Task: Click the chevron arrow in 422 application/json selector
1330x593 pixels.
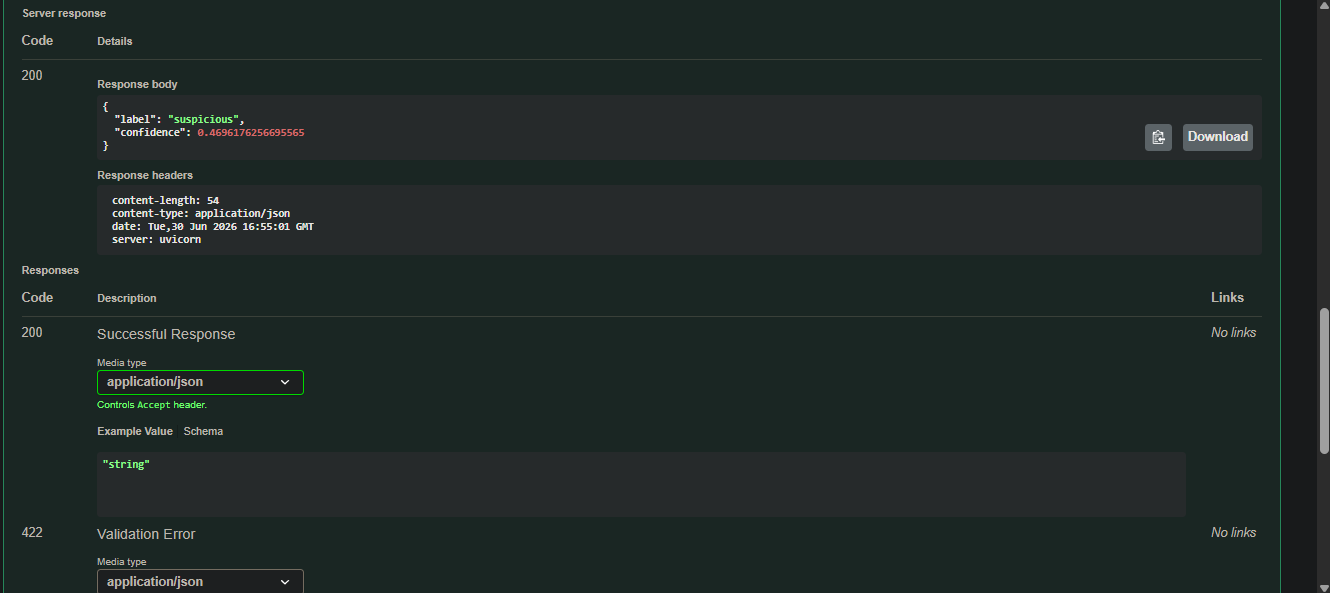Action: pyautogui.click(x=285, y=582)
